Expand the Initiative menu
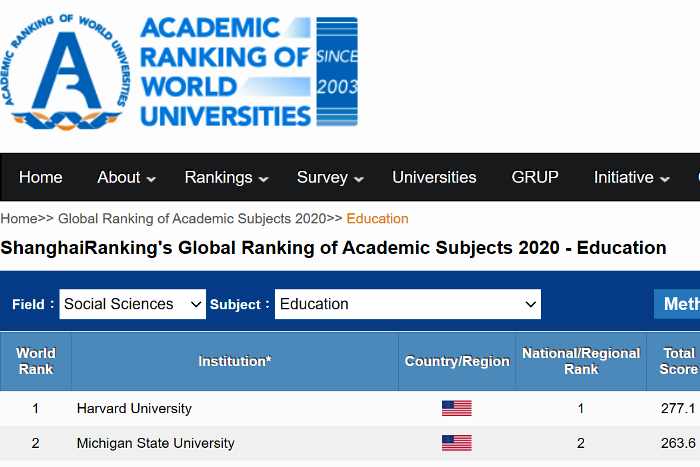The height and width of the screenshot is (467, 700). pyautogui.click(x=631, y=177)
